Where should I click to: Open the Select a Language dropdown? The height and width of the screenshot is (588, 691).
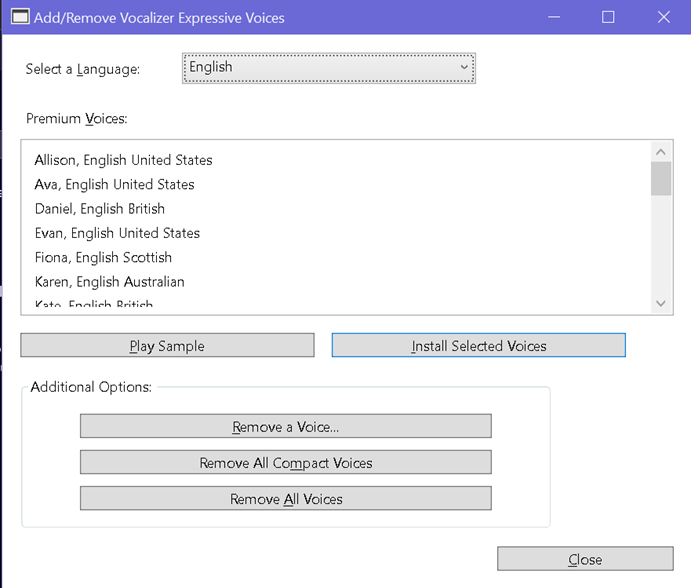tap(329, 68)
